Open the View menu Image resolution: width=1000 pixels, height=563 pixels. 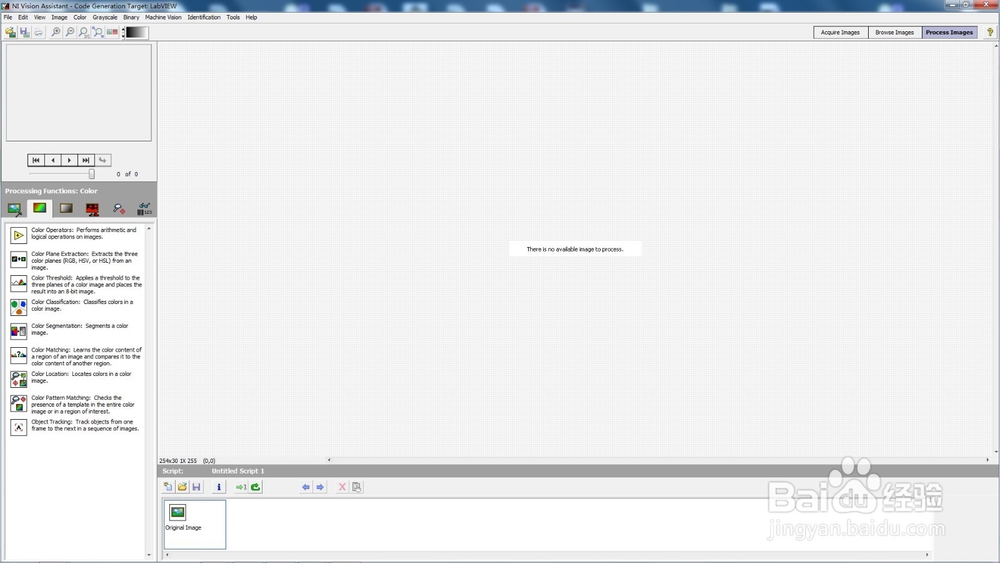point(40,17)
